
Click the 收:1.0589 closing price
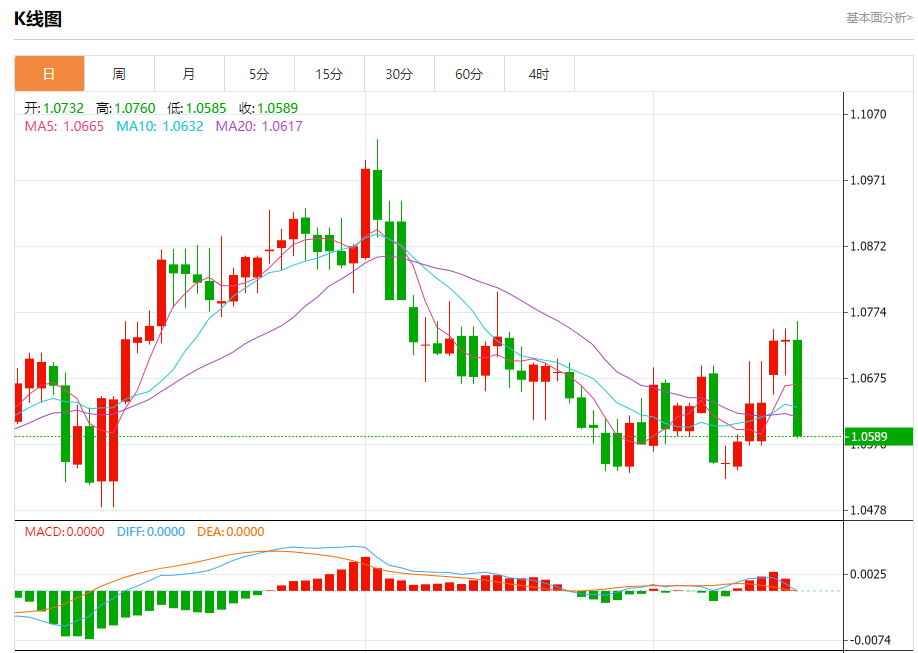[269, 108]
